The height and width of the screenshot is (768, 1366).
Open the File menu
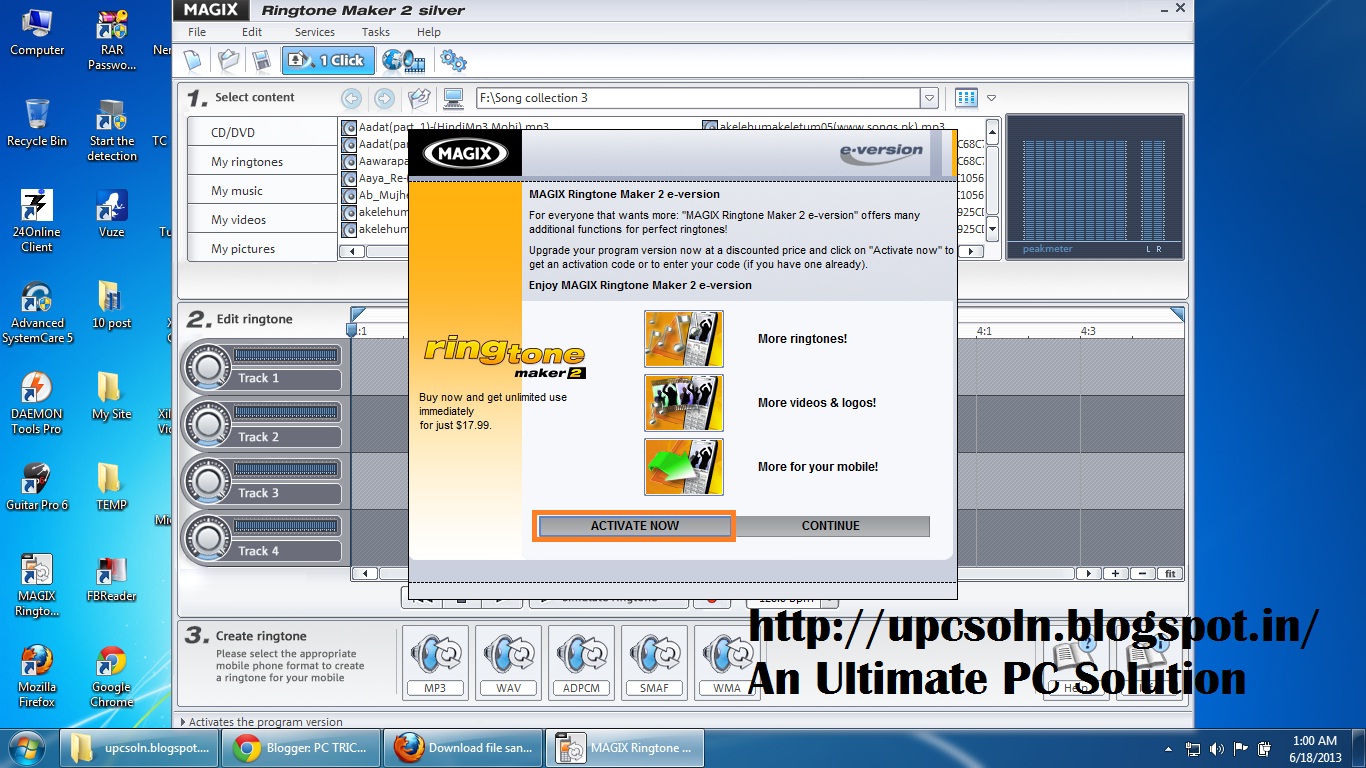197,32
